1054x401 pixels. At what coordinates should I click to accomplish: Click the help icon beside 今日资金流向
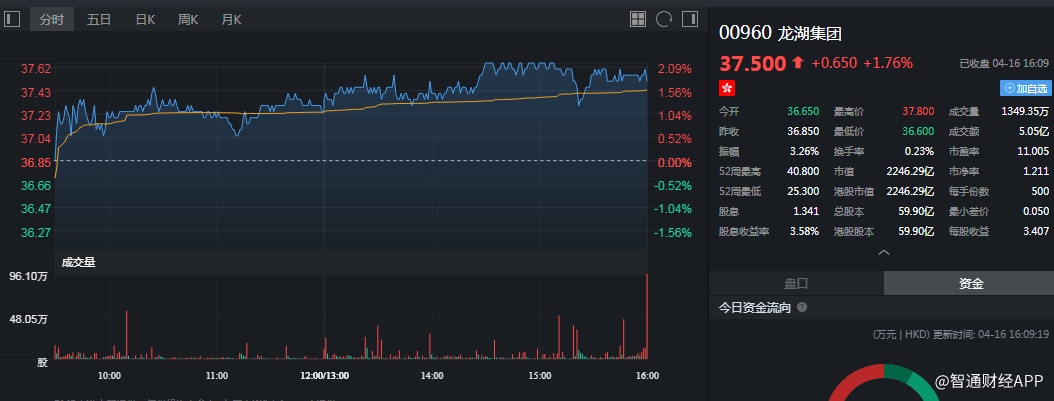coord(802,308)
